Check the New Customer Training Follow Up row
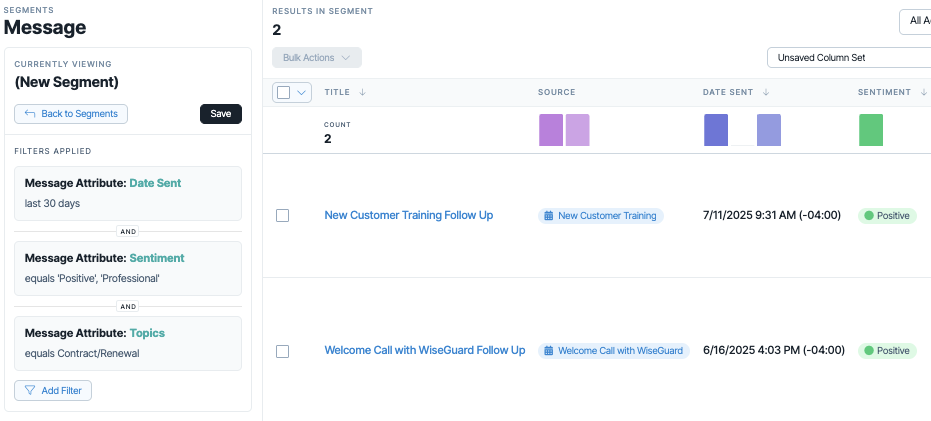 click(283, 216)
